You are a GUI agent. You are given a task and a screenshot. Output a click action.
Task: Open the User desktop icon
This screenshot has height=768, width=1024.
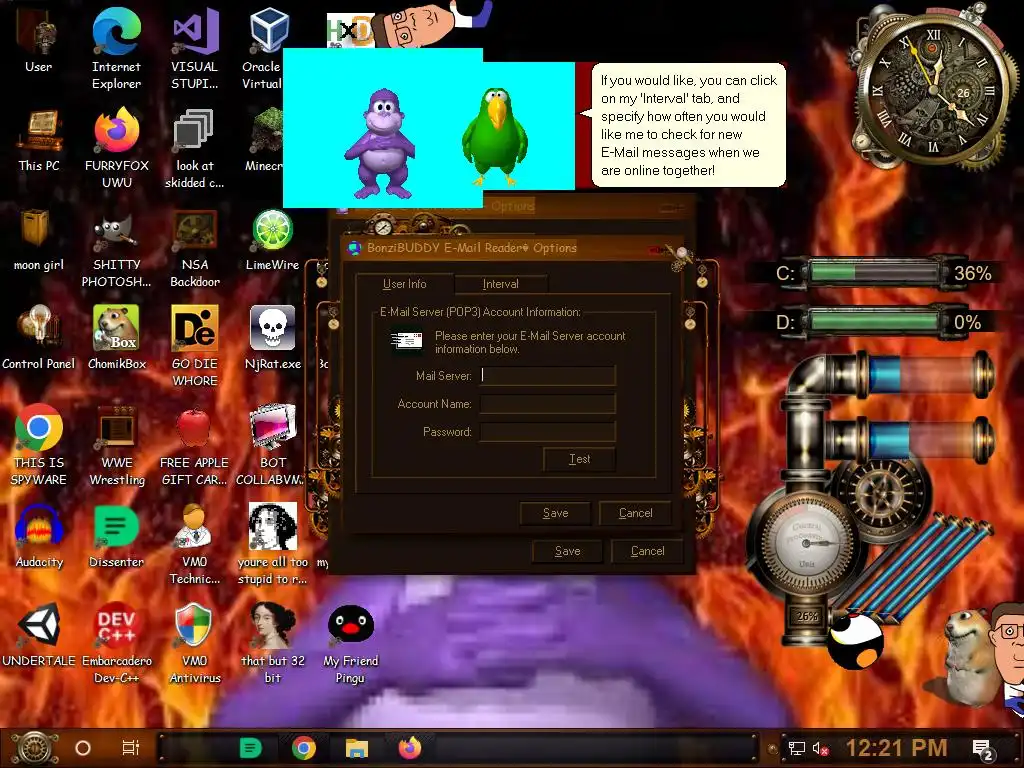39,40
